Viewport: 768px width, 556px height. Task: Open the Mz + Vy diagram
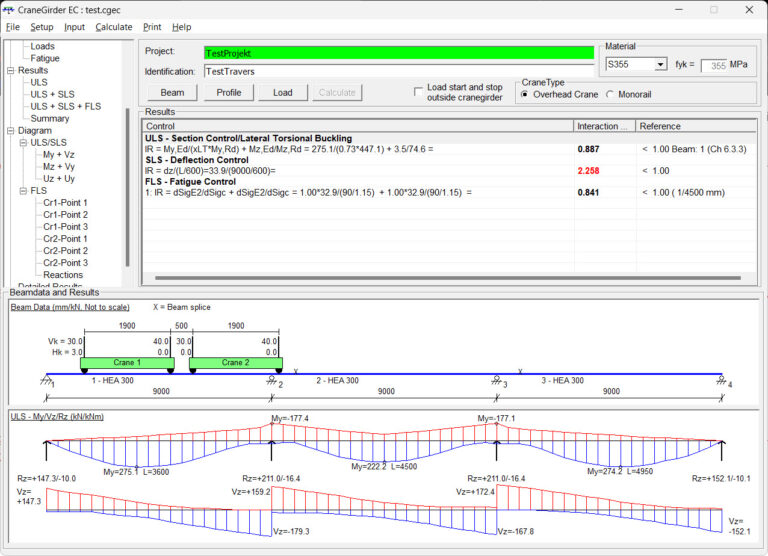[x=58, y=167]
